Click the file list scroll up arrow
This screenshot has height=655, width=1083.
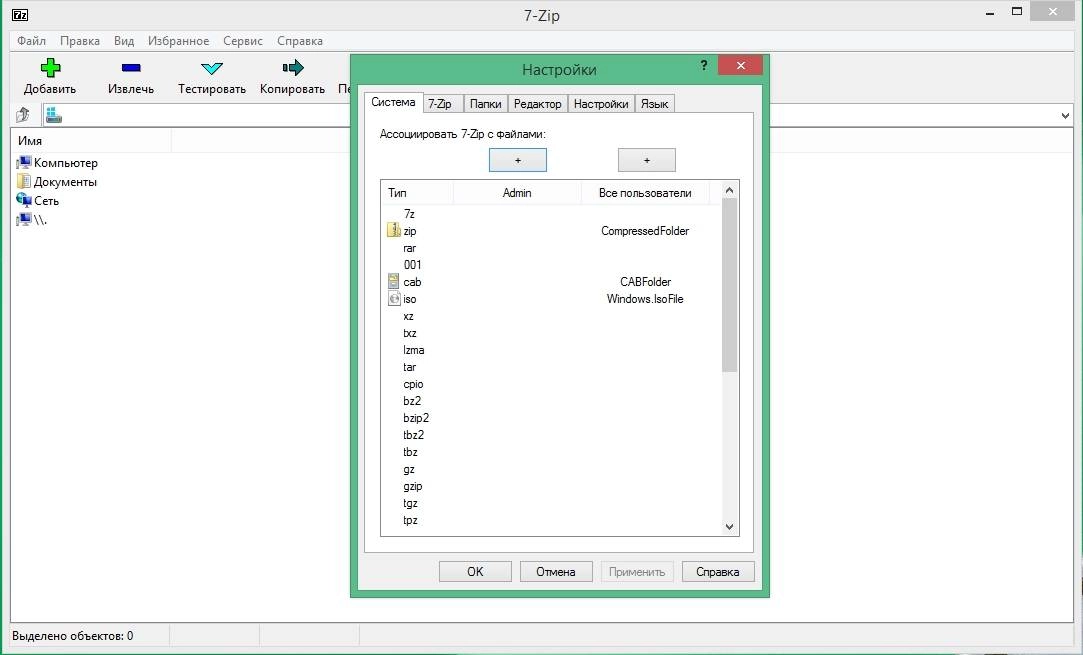pos(729,190)
